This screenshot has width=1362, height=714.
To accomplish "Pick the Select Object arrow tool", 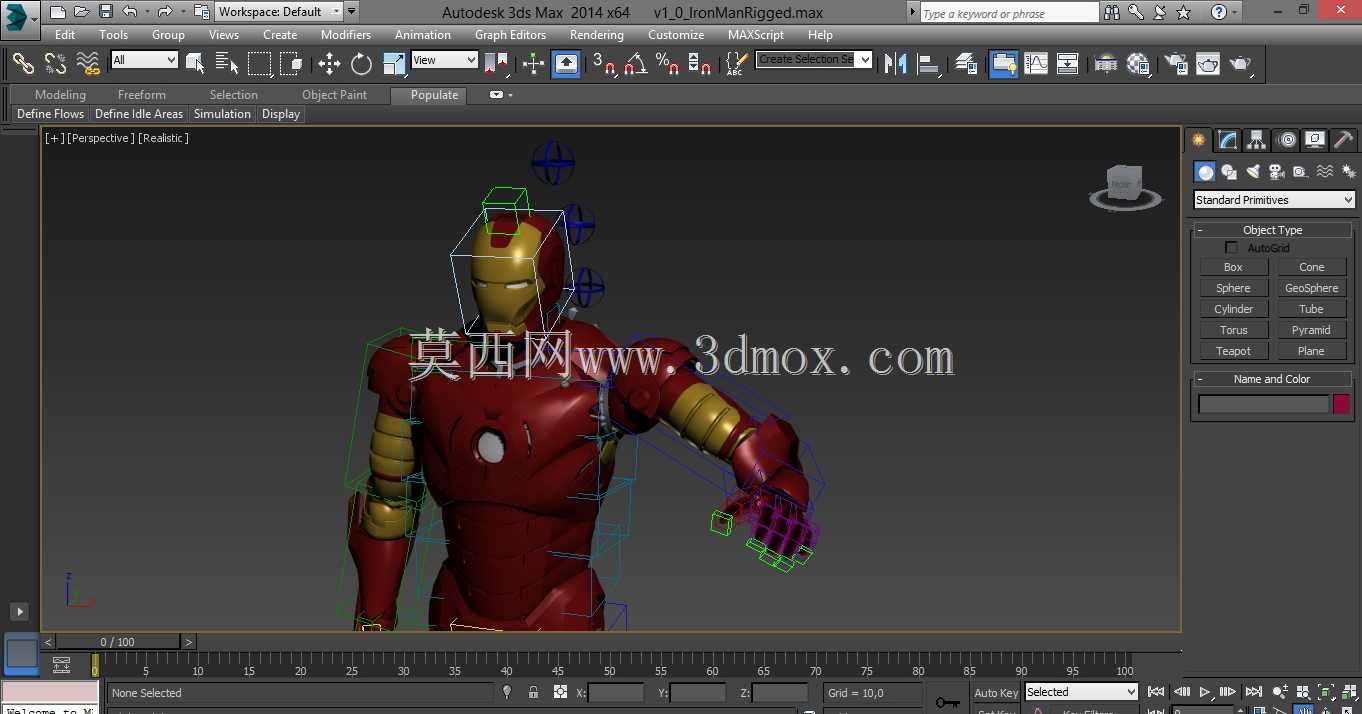I will point(195,64).
